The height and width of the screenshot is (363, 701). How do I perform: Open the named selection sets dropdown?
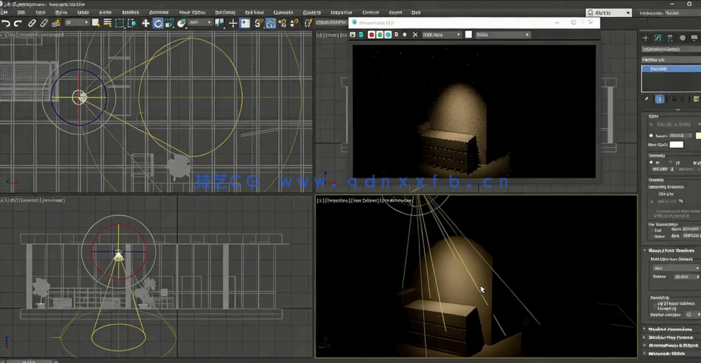(x=331, y=22)
